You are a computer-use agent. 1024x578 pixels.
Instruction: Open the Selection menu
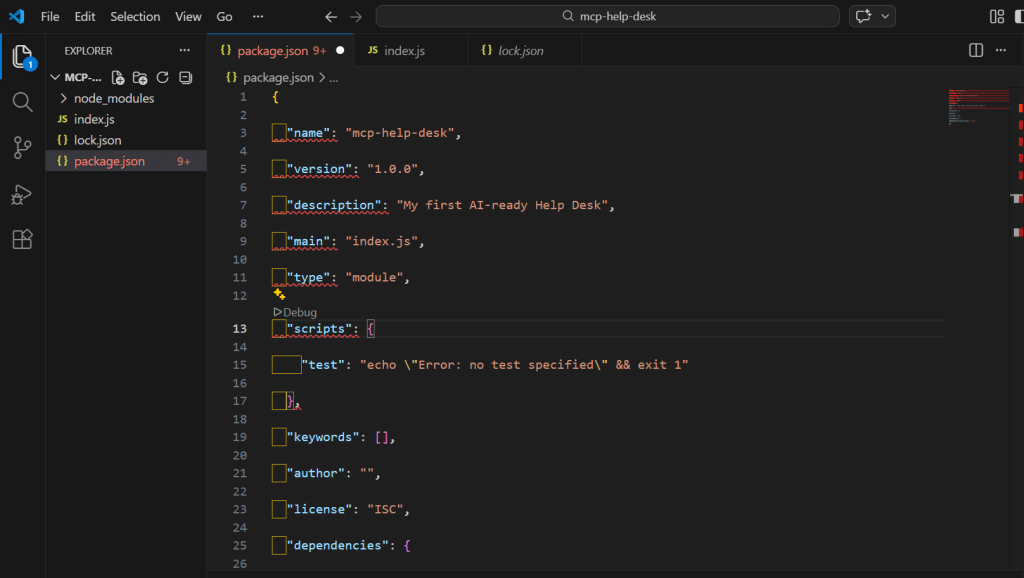click(x=135, y=16)
